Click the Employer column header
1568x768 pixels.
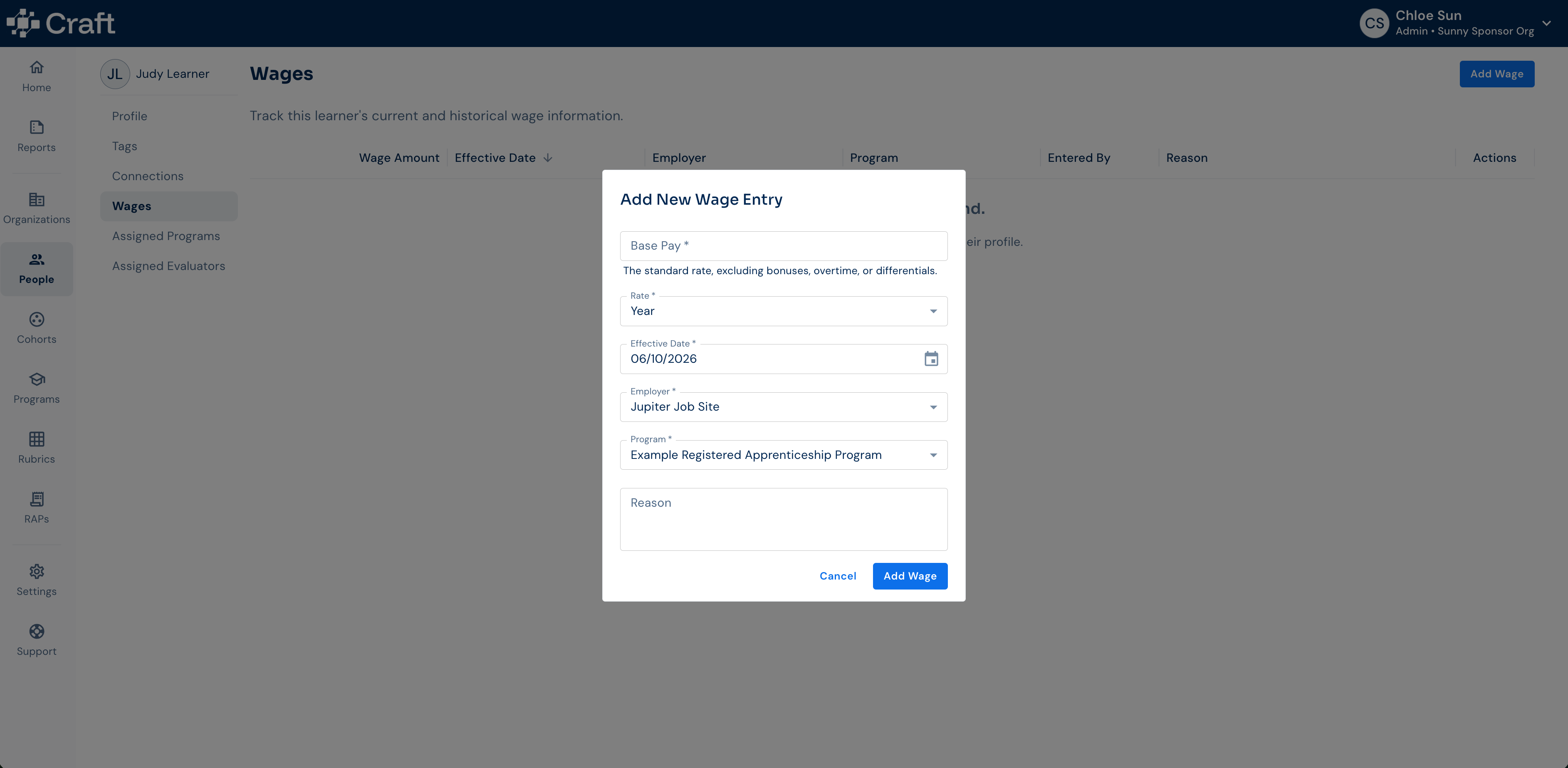pyautogui.click(x=679, y=158)
